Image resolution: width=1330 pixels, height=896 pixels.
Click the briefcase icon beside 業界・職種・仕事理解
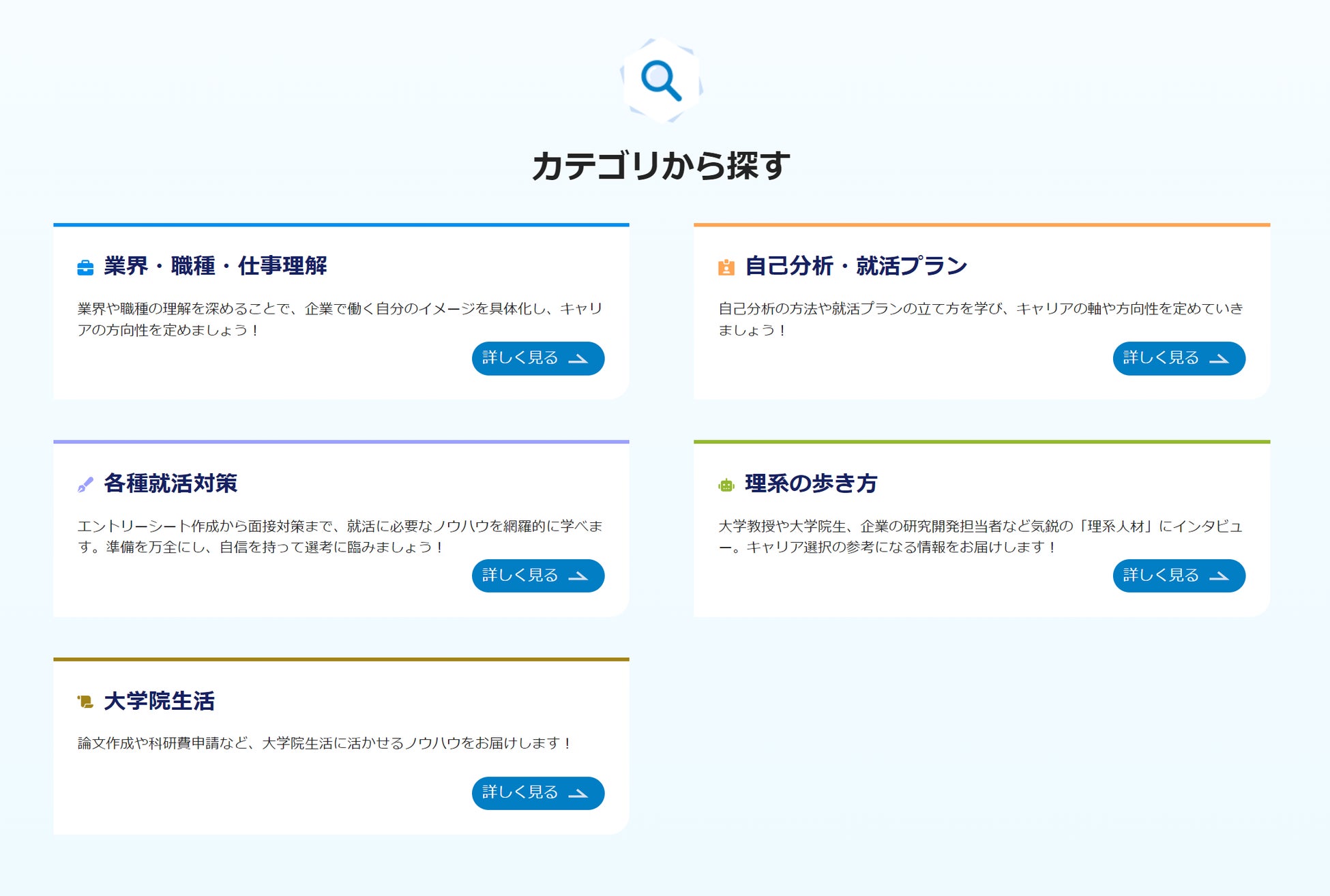coord(85,267)
